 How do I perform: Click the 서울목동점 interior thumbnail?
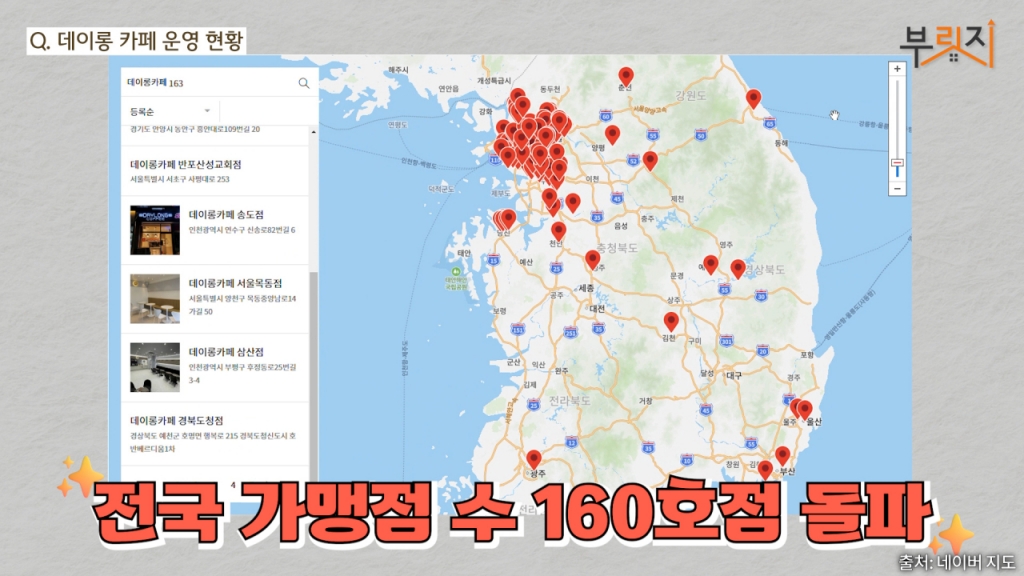tap(155, 299)
